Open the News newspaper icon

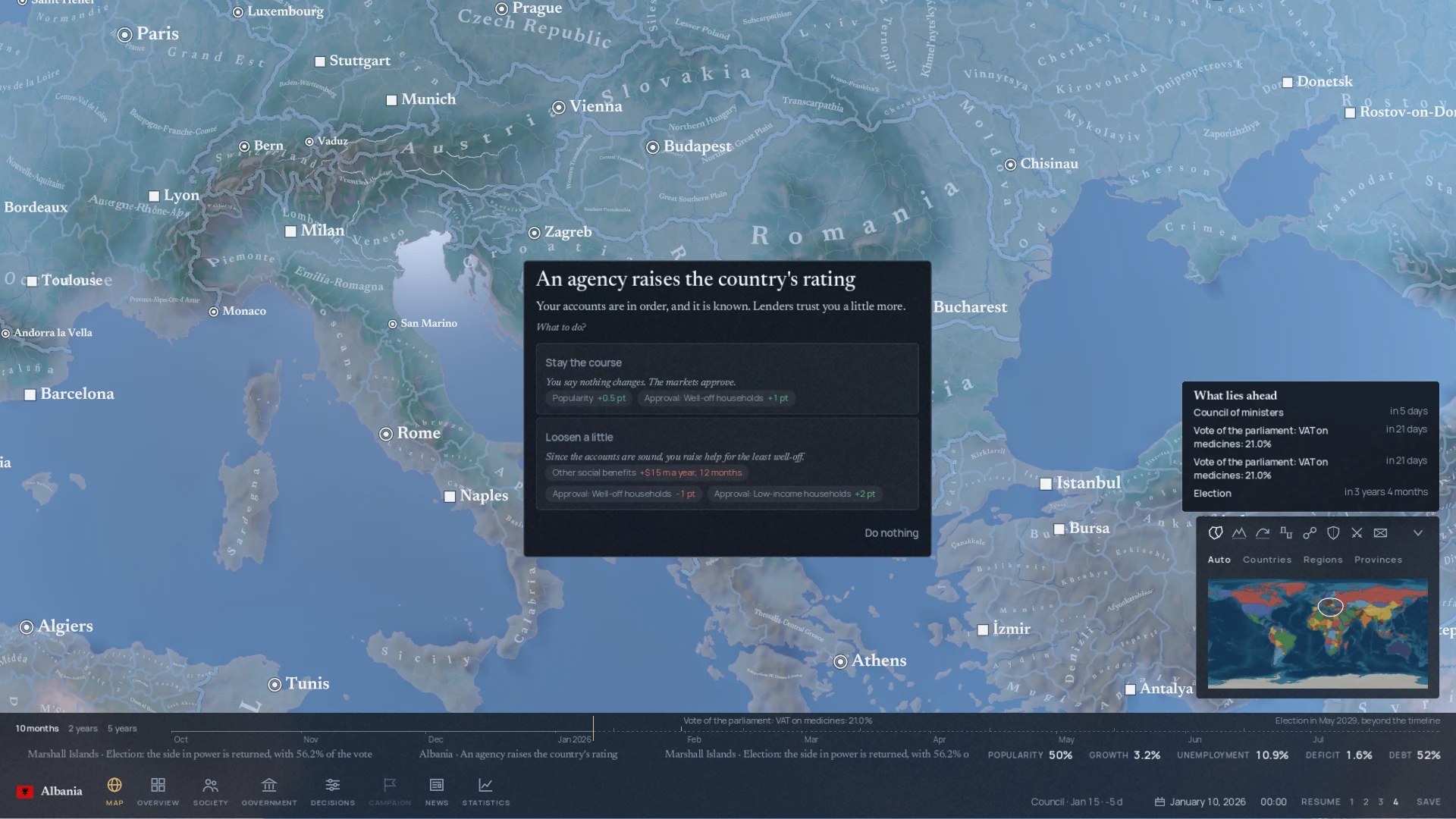click(437, 785)
